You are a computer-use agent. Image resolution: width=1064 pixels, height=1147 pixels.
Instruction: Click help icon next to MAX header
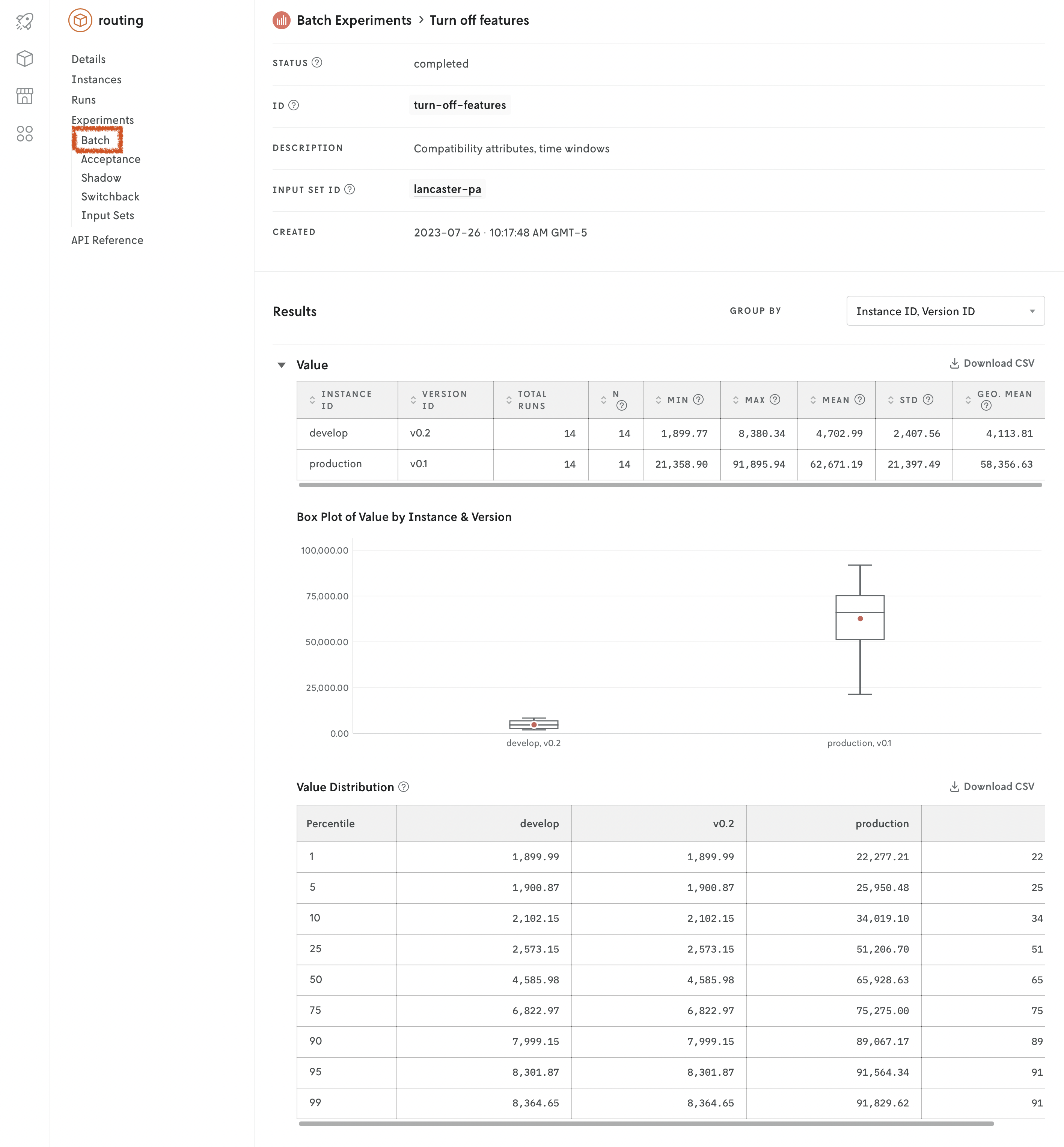(775, 399)
